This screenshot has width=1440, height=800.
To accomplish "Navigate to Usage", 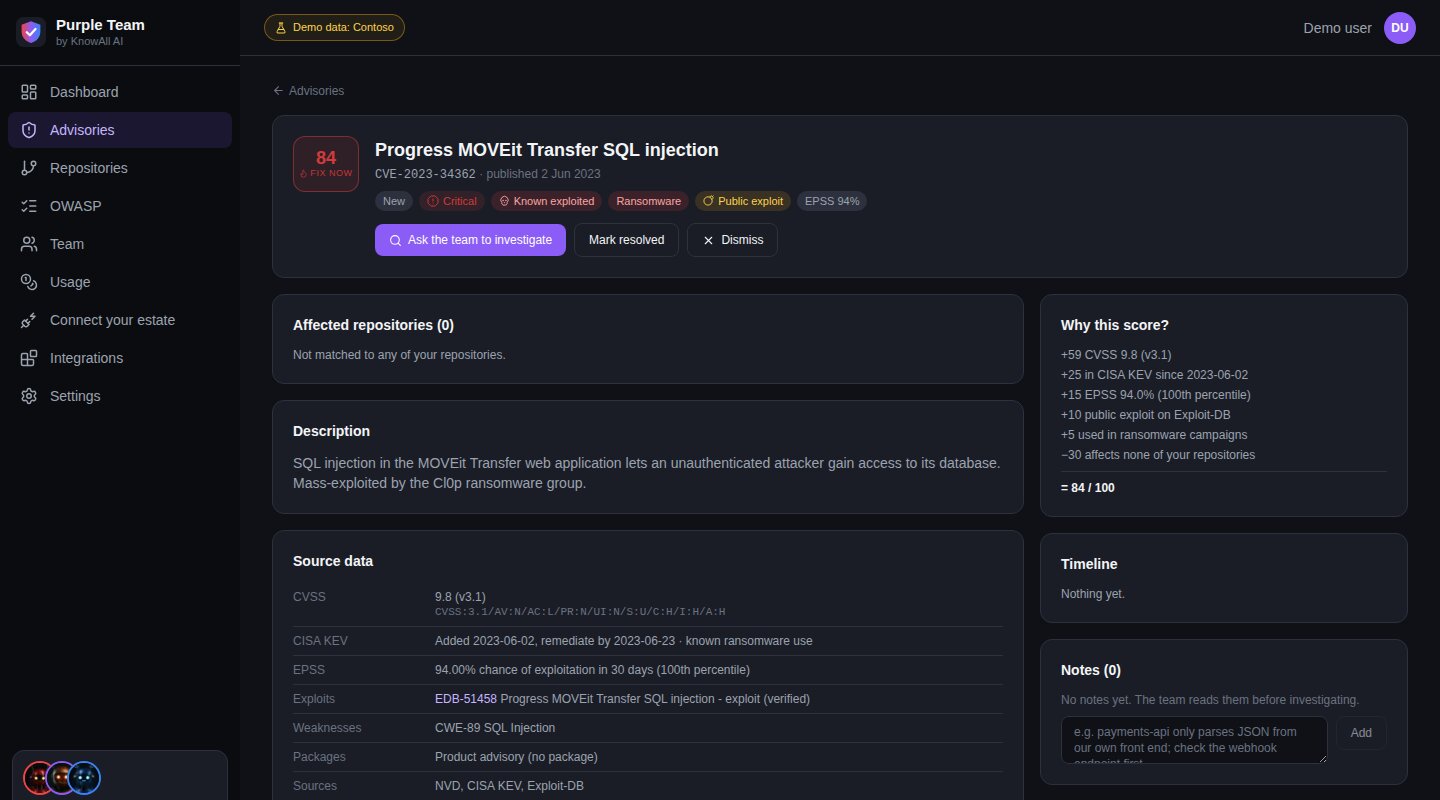I will point(120,282).
